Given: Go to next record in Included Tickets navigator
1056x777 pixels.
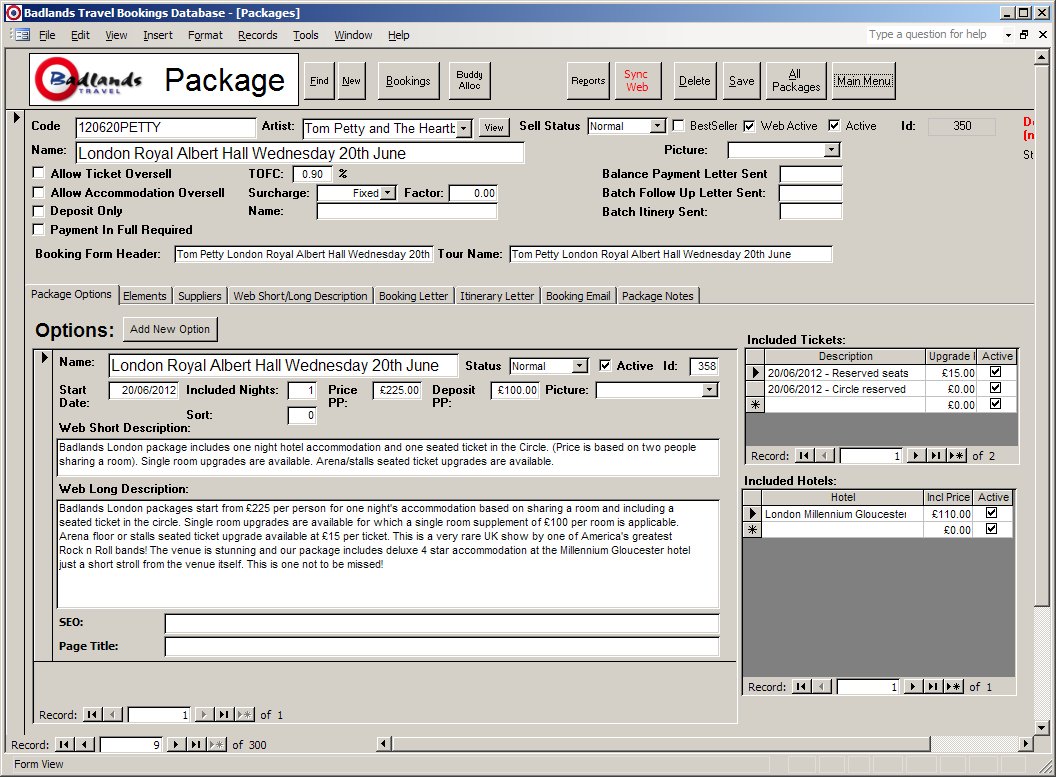Looking at the screenshot, I should tap(915, 456).
